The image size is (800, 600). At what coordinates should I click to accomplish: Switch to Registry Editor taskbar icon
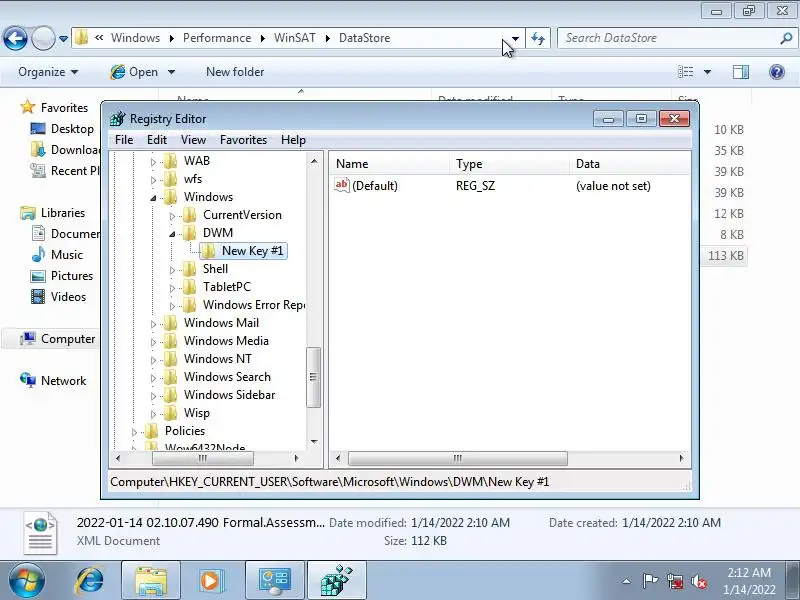pyautogui.click(x=337, y=581)
